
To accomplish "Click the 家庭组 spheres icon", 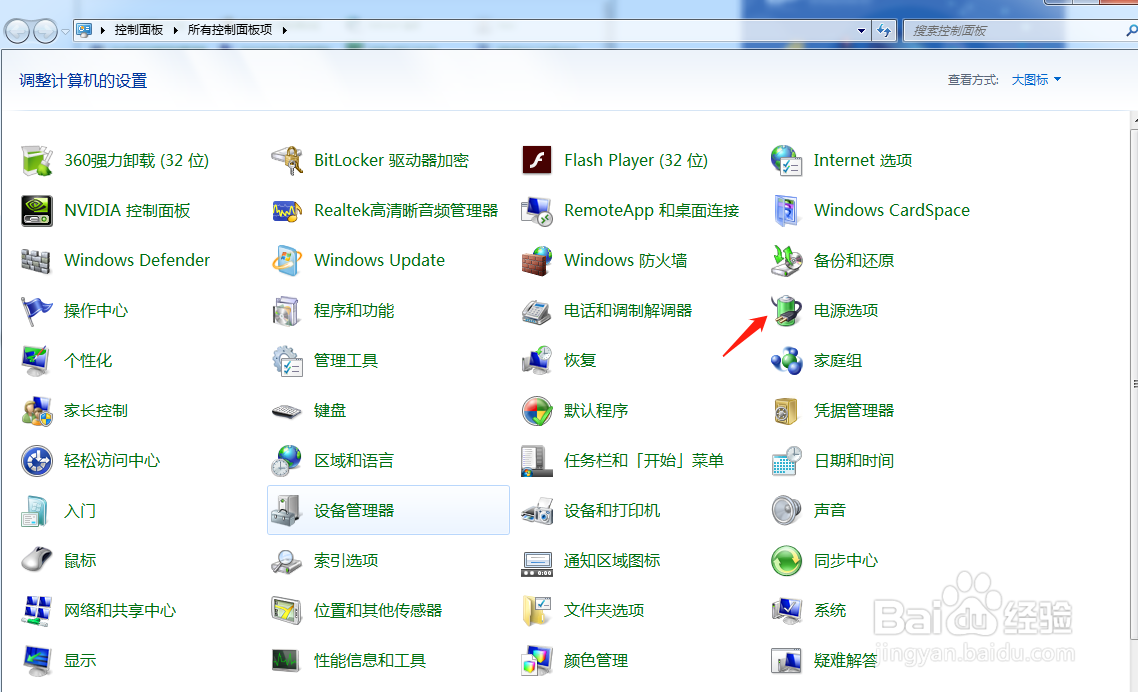I will [787, 361].
